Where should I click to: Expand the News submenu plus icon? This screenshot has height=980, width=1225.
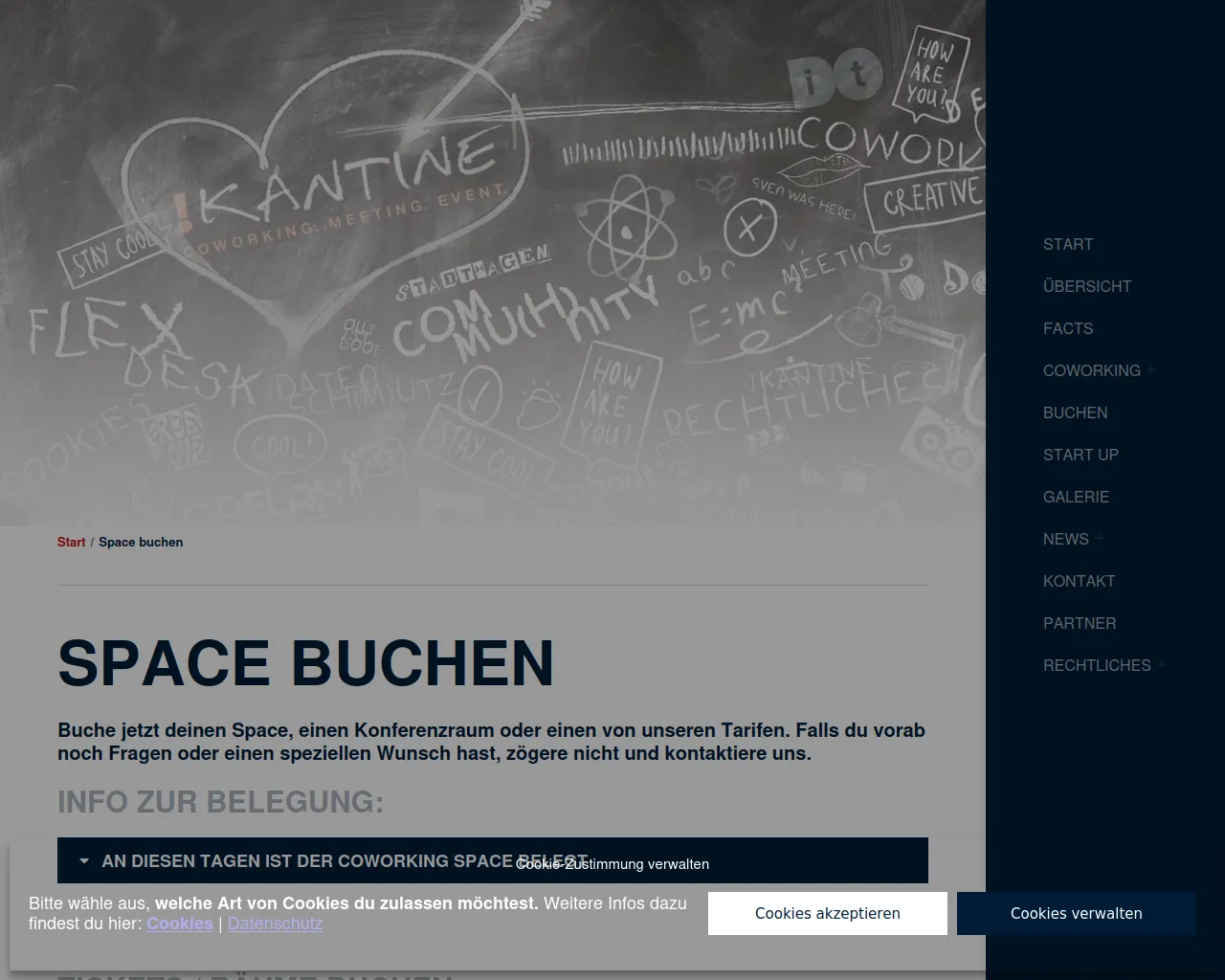pyautogui.click(x=1100, y=539)
